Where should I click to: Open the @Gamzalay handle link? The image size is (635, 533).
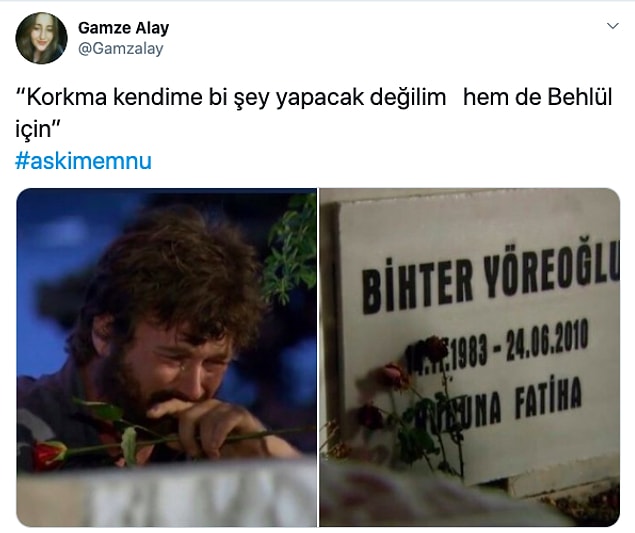tap(121, 49)
